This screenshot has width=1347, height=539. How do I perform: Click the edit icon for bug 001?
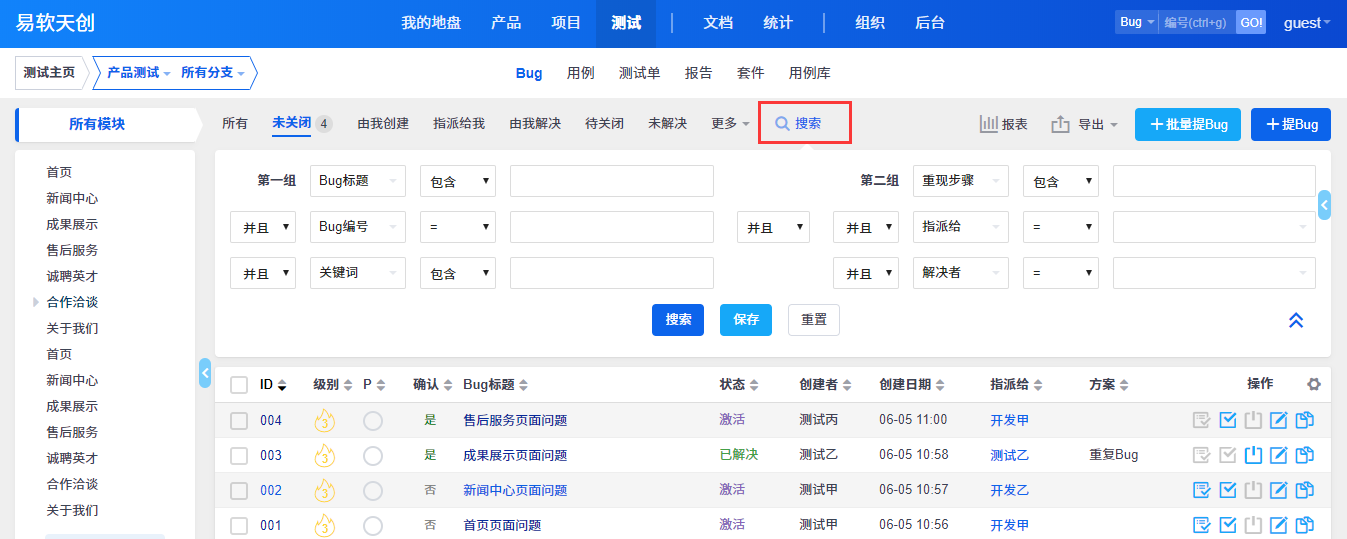pyautogui.click(x=1279, y=525)
